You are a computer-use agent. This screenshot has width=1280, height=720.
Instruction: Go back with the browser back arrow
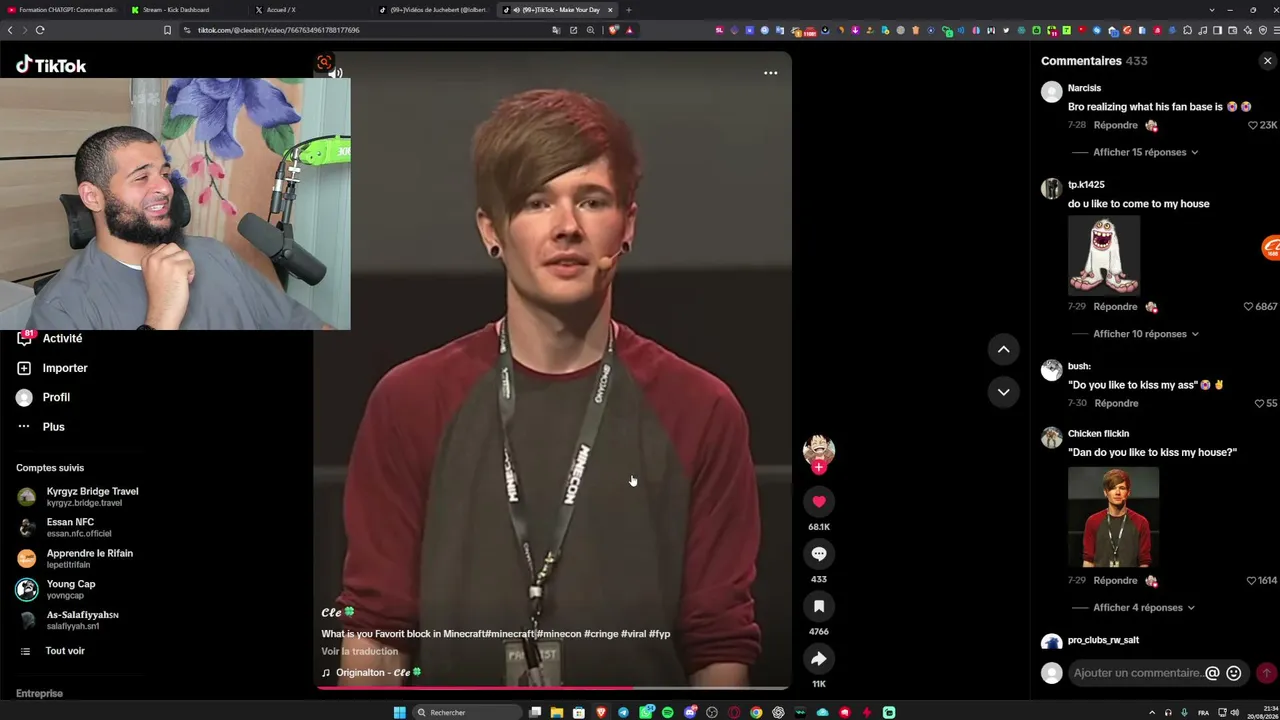click(x=10, y=30)
